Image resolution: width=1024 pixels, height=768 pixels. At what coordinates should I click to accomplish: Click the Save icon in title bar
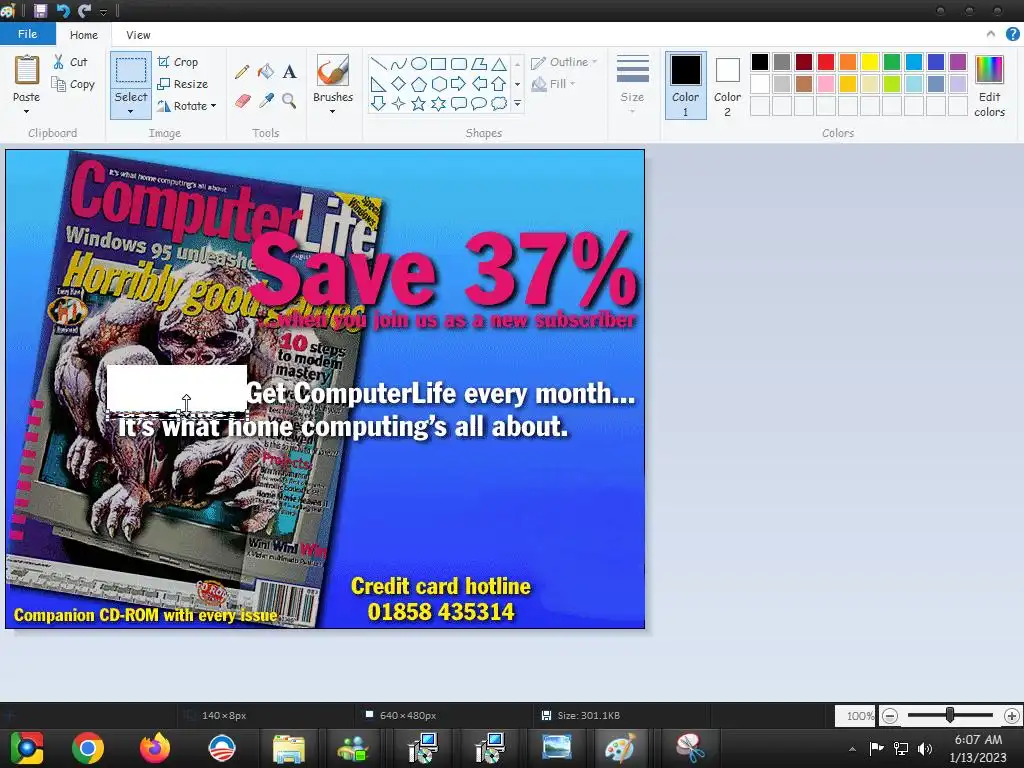tap(40, 10)
